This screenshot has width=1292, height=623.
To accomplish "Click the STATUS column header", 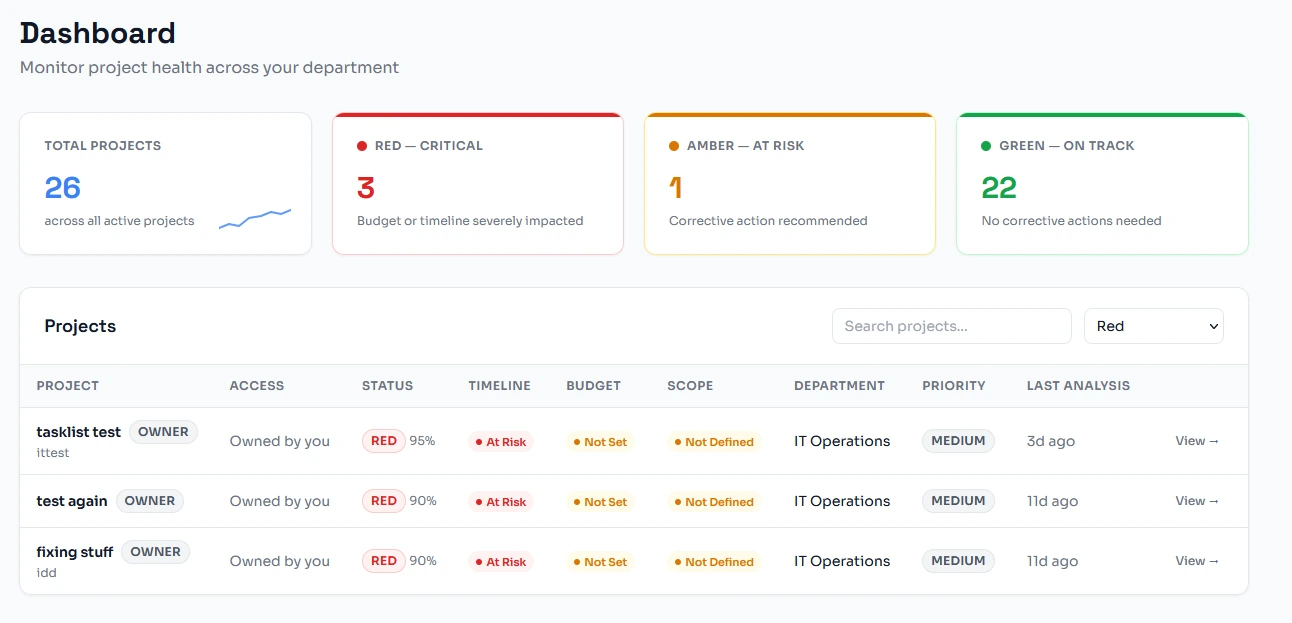I will pos(387,386).
